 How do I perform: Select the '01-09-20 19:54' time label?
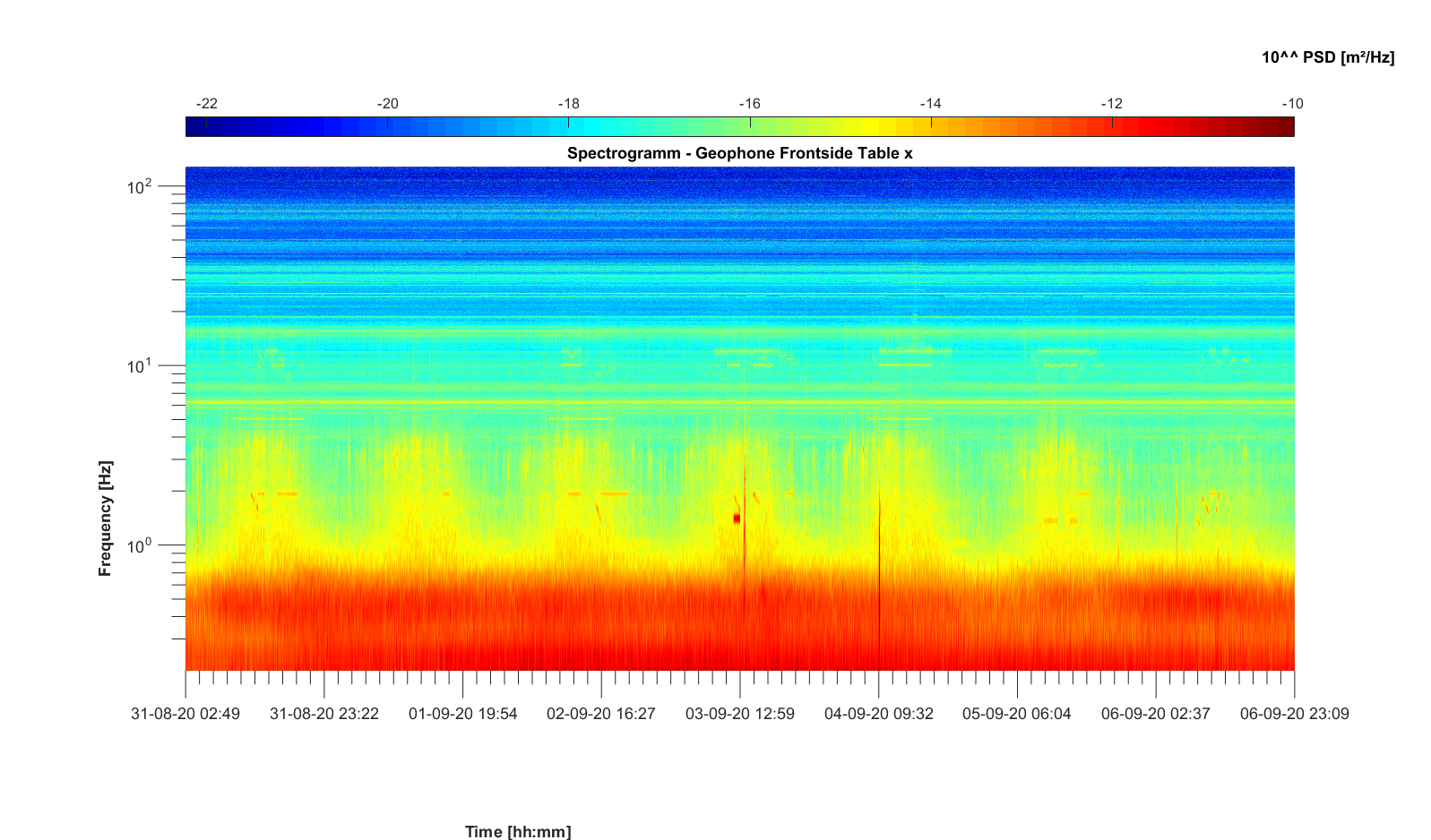[462, 714]
